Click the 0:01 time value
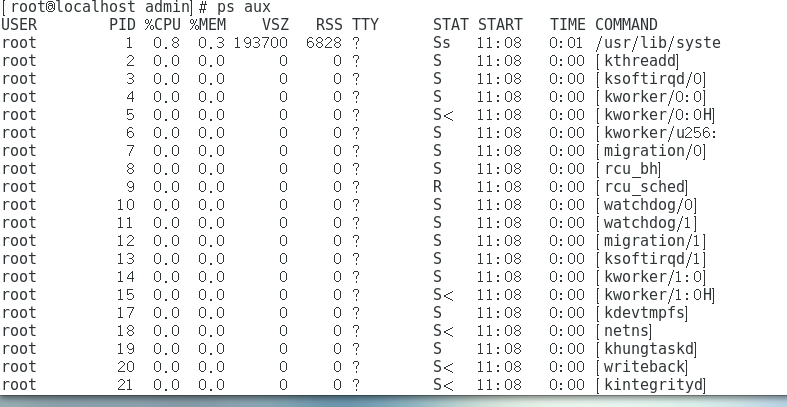Image resolution: width=787 pixels, height=407 pixels. click(567, 43)
